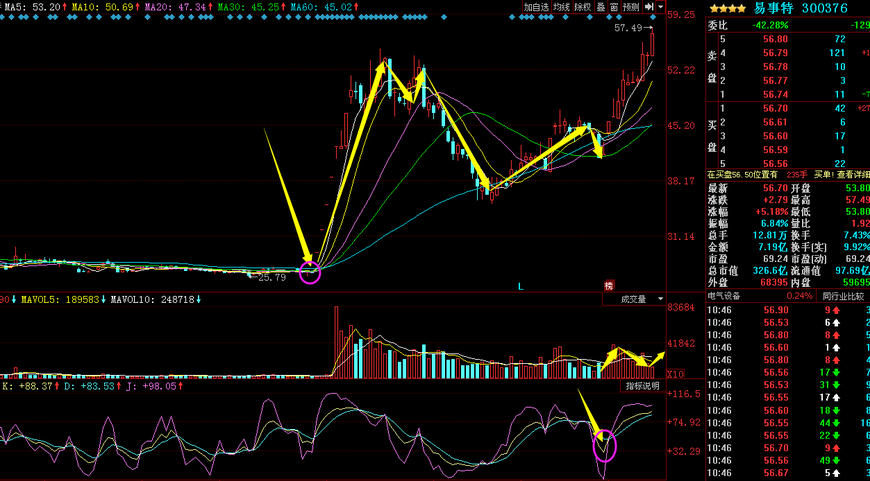870x481 pixels.
Task: Click the 10:46 trade row with volume 31
Action: coord(788,385)
